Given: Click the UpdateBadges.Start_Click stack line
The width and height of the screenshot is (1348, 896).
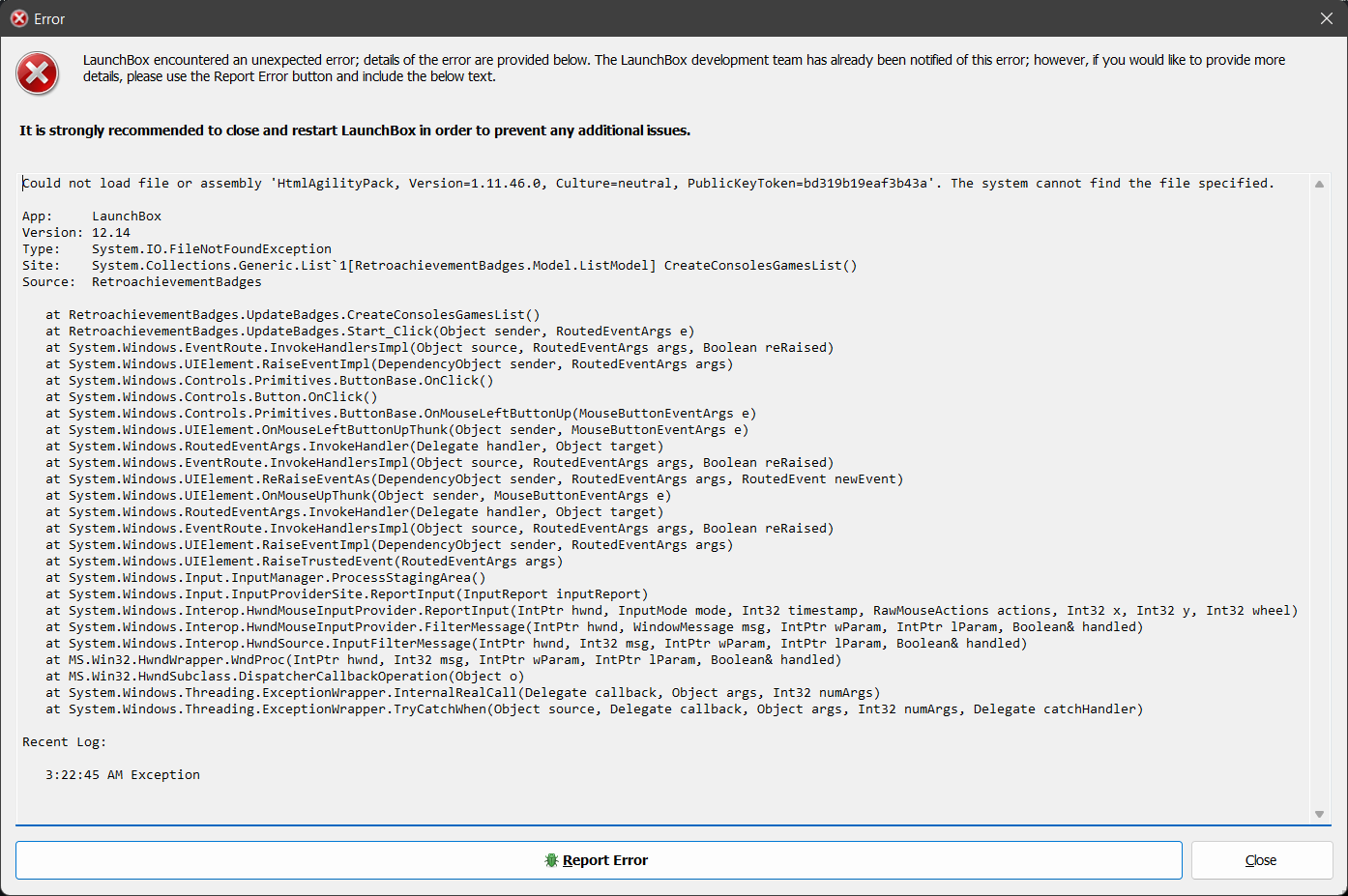Looking at the screenshot, I should pos(370,331).
